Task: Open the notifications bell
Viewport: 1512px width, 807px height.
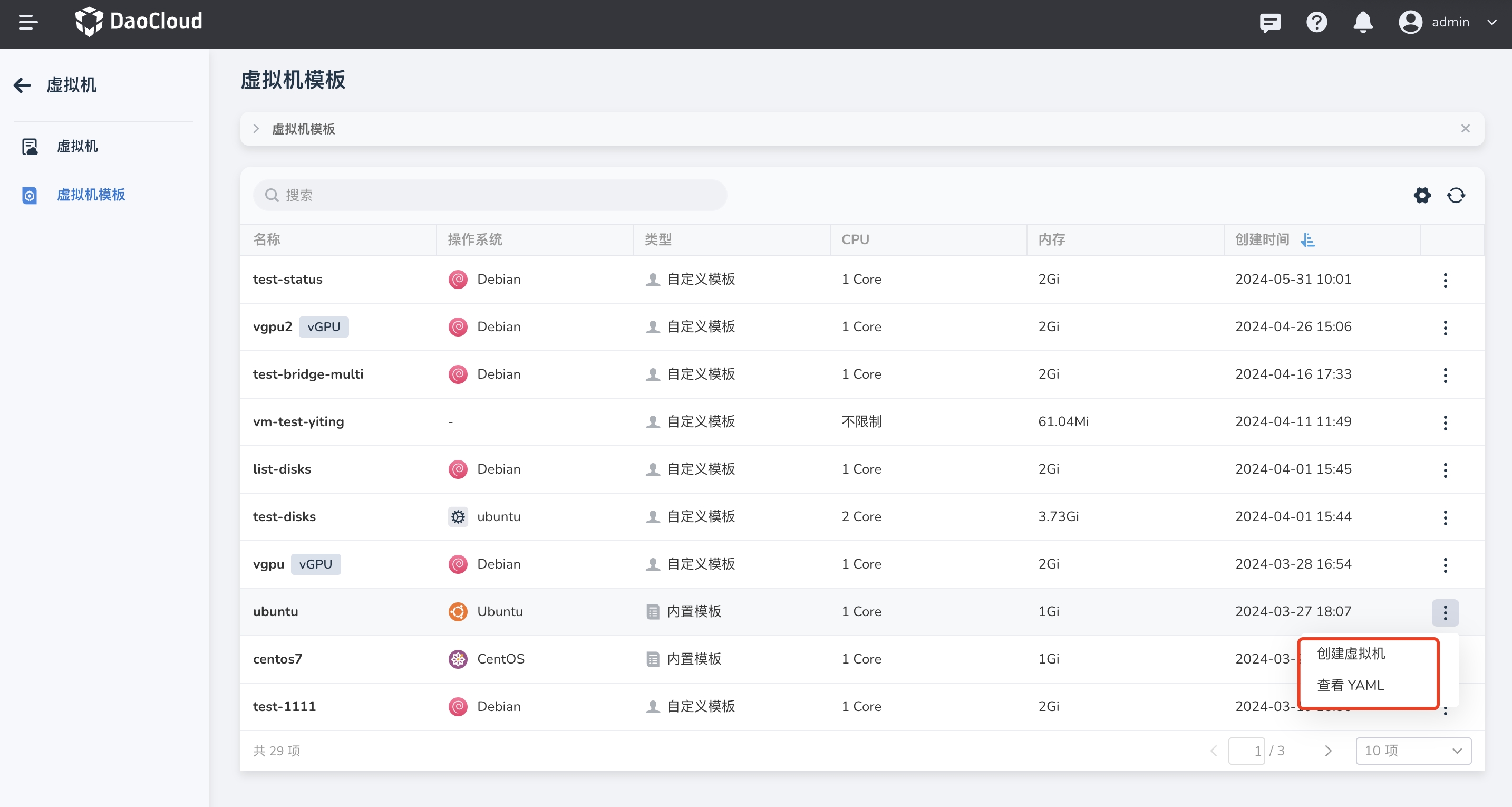Action: pyautogui.click(x=1363, y=22)
